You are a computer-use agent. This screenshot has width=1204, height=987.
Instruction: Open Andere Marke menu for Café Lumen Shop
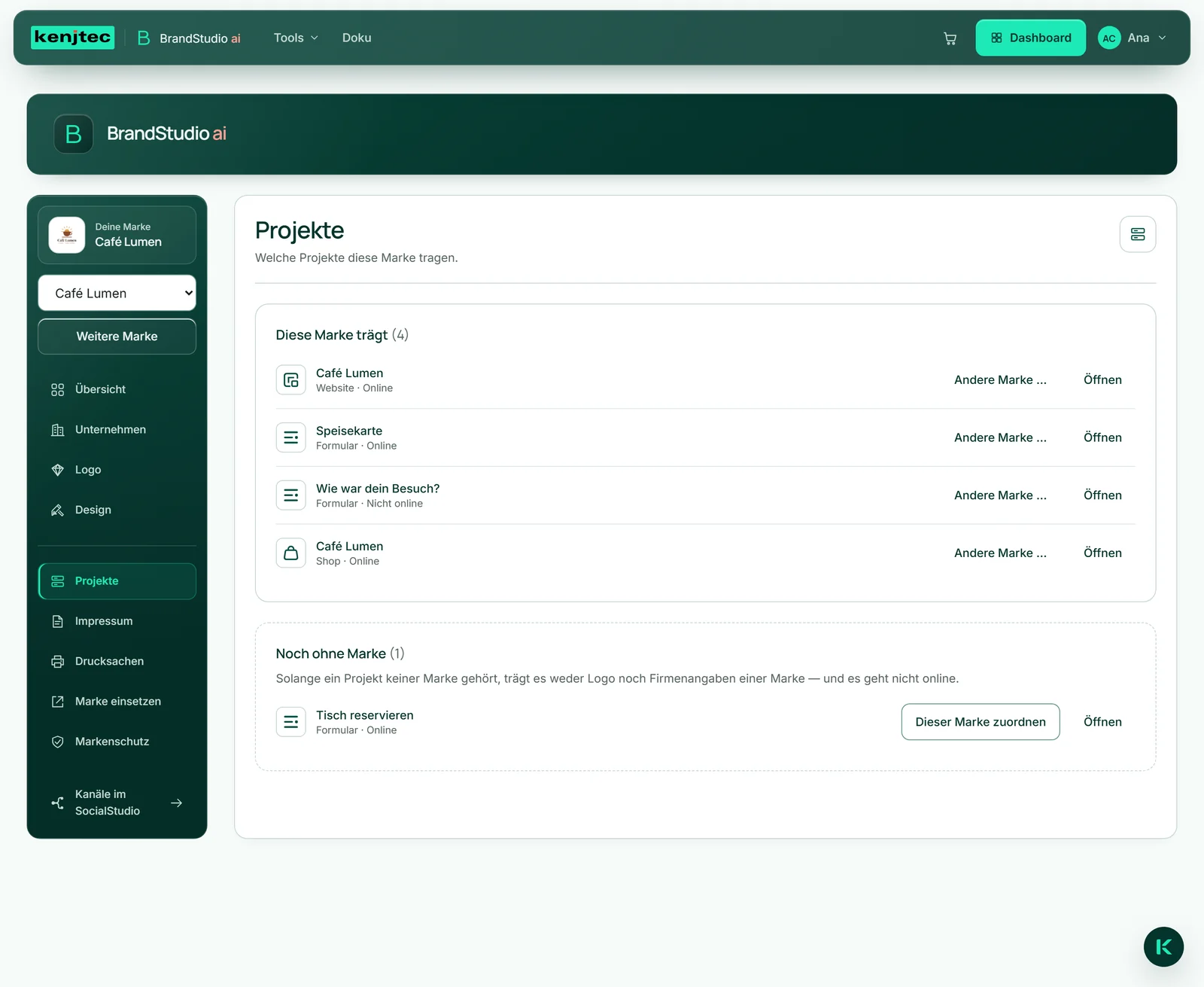coord(1000,553)
